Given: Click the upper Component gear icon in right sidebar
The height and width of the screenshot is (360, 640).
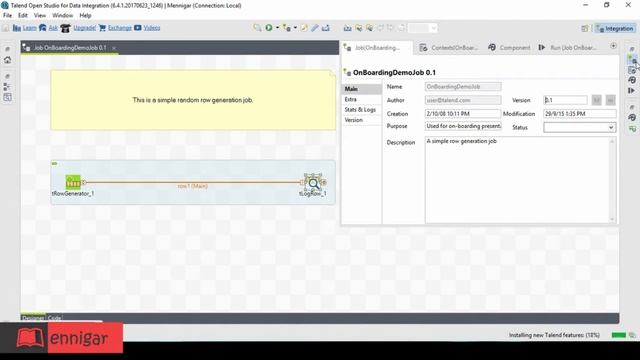Looking at the screenshot, I should pos(632,80).
